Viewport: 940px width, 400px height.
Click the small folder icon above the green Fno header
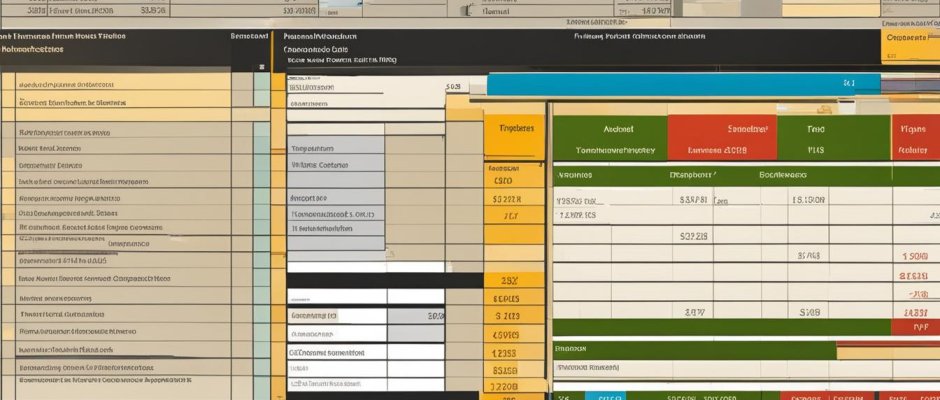point(825,108)
